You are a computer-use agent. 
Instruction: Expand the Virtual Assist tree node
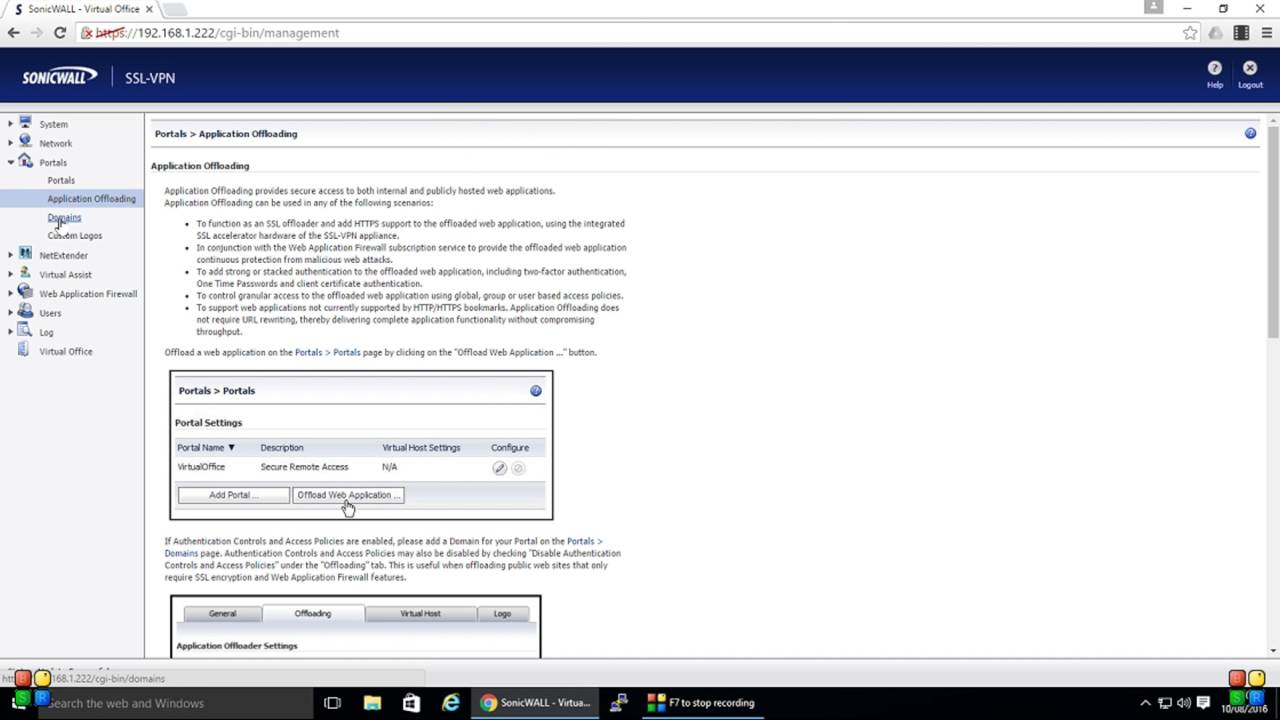(10, 274)
